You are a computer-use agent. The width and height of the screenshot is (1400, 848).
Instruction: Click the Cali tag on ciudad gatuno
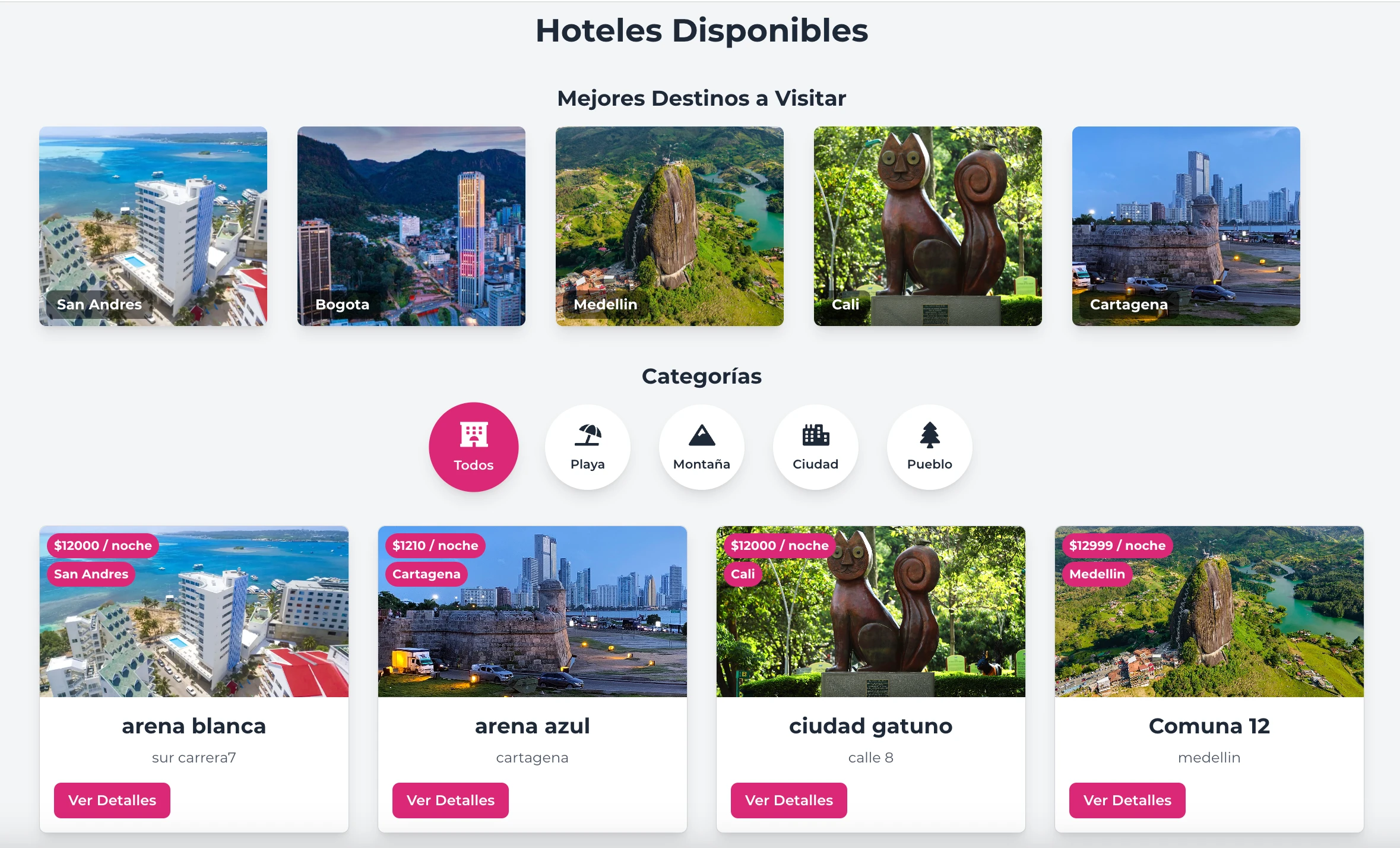(743, 574)
